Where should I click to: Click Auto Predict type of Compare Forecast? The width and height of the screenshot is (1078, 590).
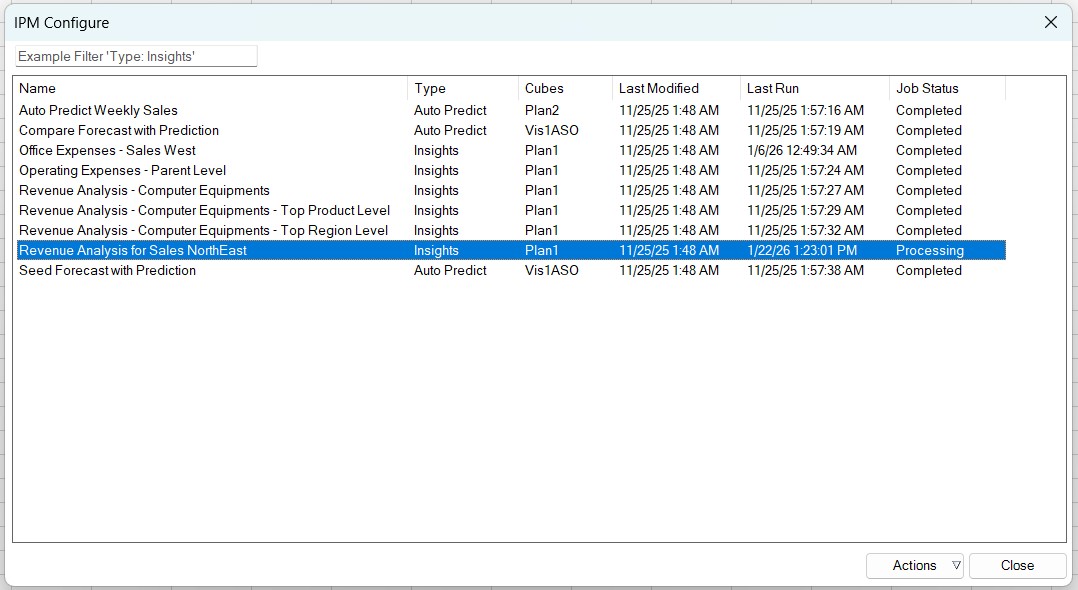[x=450, y=130]
